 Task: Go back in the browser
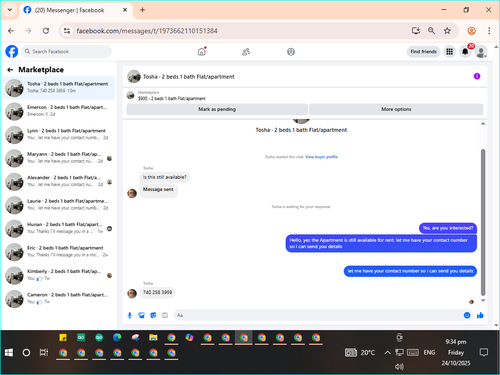(11, 31)
